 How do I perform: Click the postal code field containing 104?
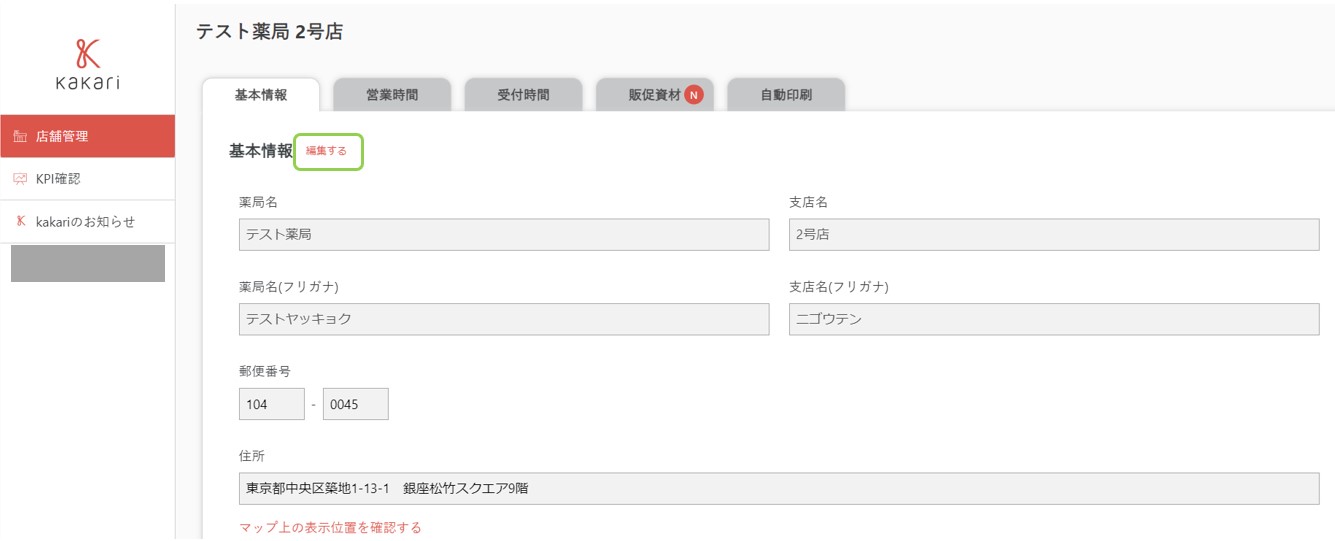pyautogui.click(x=272, y=404)
